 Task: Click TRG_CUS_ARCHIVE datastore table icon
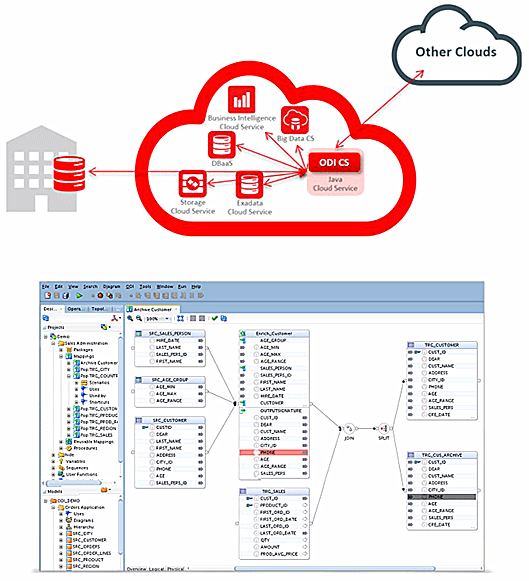(410, 455)
